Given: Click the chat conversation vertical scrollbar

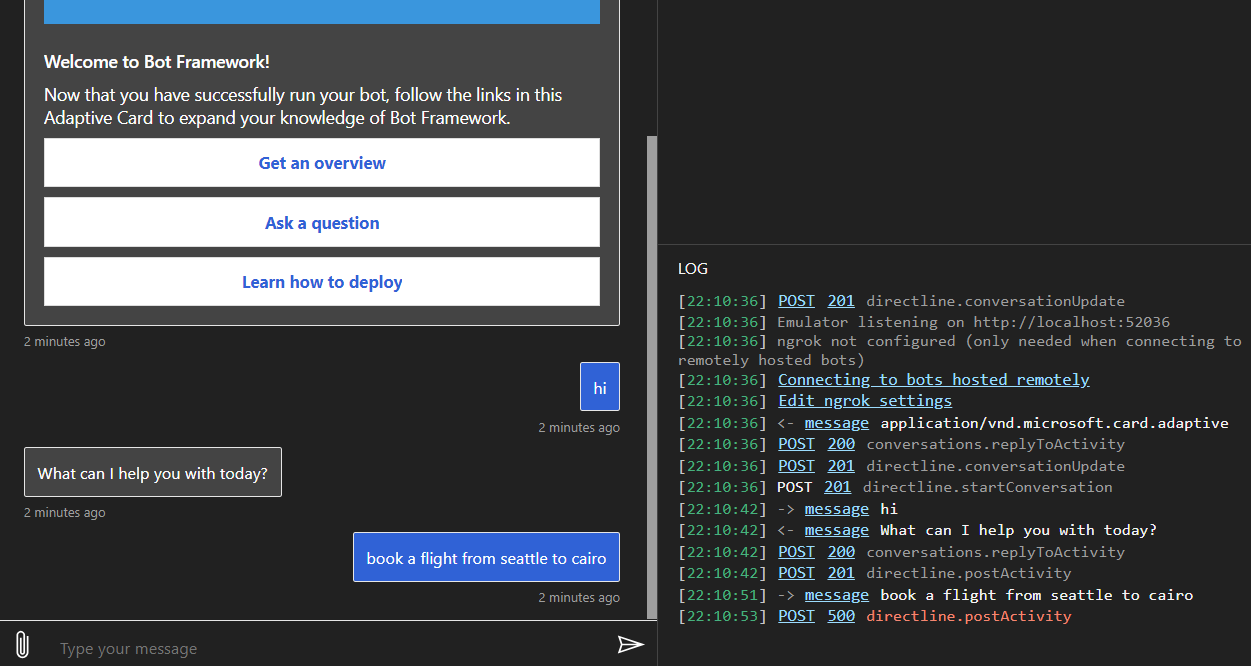Looking at the screenshot, I should (x=652, y=376).
